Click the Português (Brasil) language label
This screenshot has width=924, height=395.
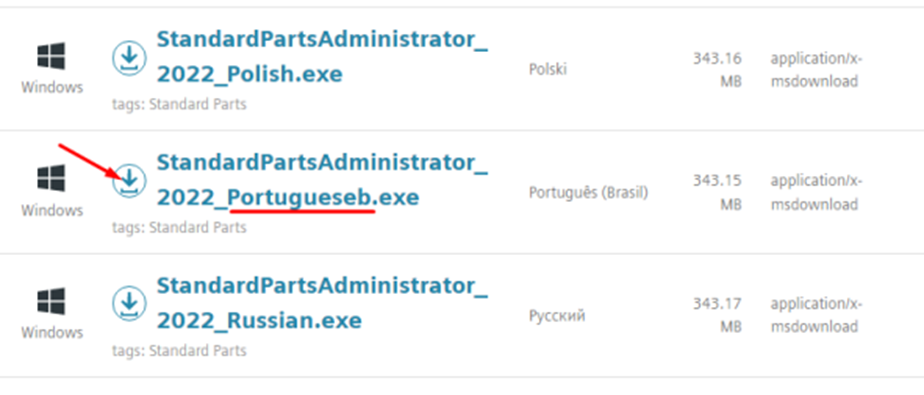(x=589, y=193)
